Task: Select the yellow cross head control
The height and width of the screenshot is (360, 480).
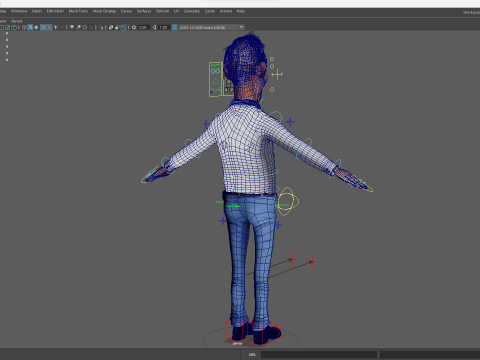Action: pyautogui.click(x=277, y=75)
